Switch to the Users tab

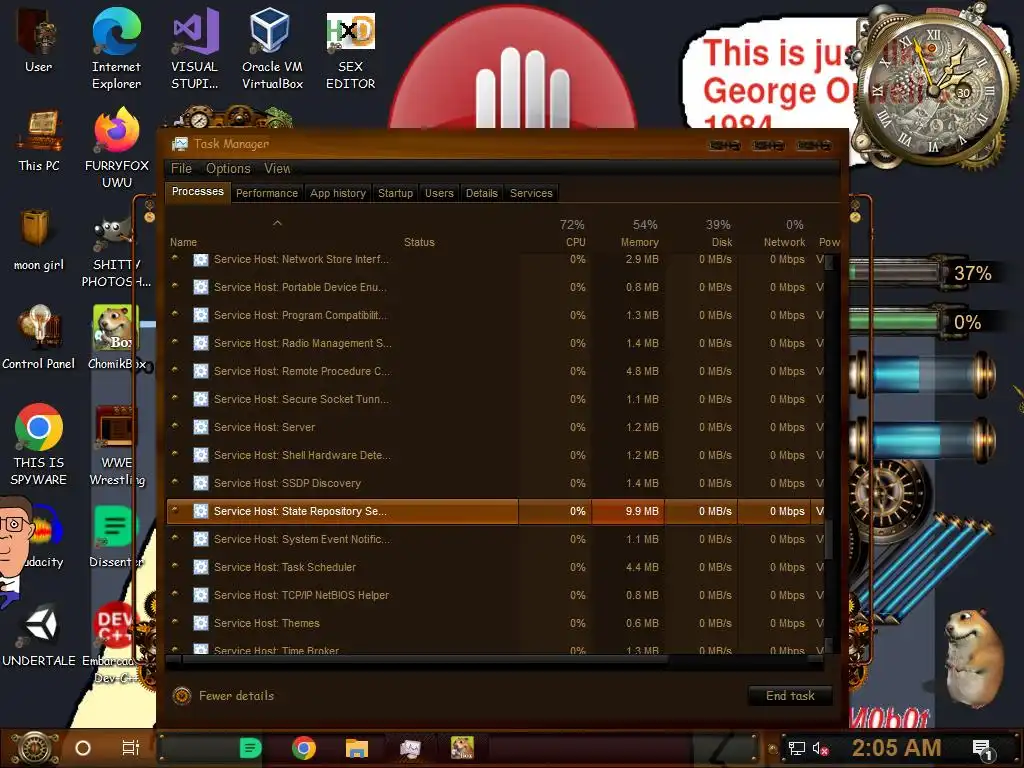coord(439,193)
